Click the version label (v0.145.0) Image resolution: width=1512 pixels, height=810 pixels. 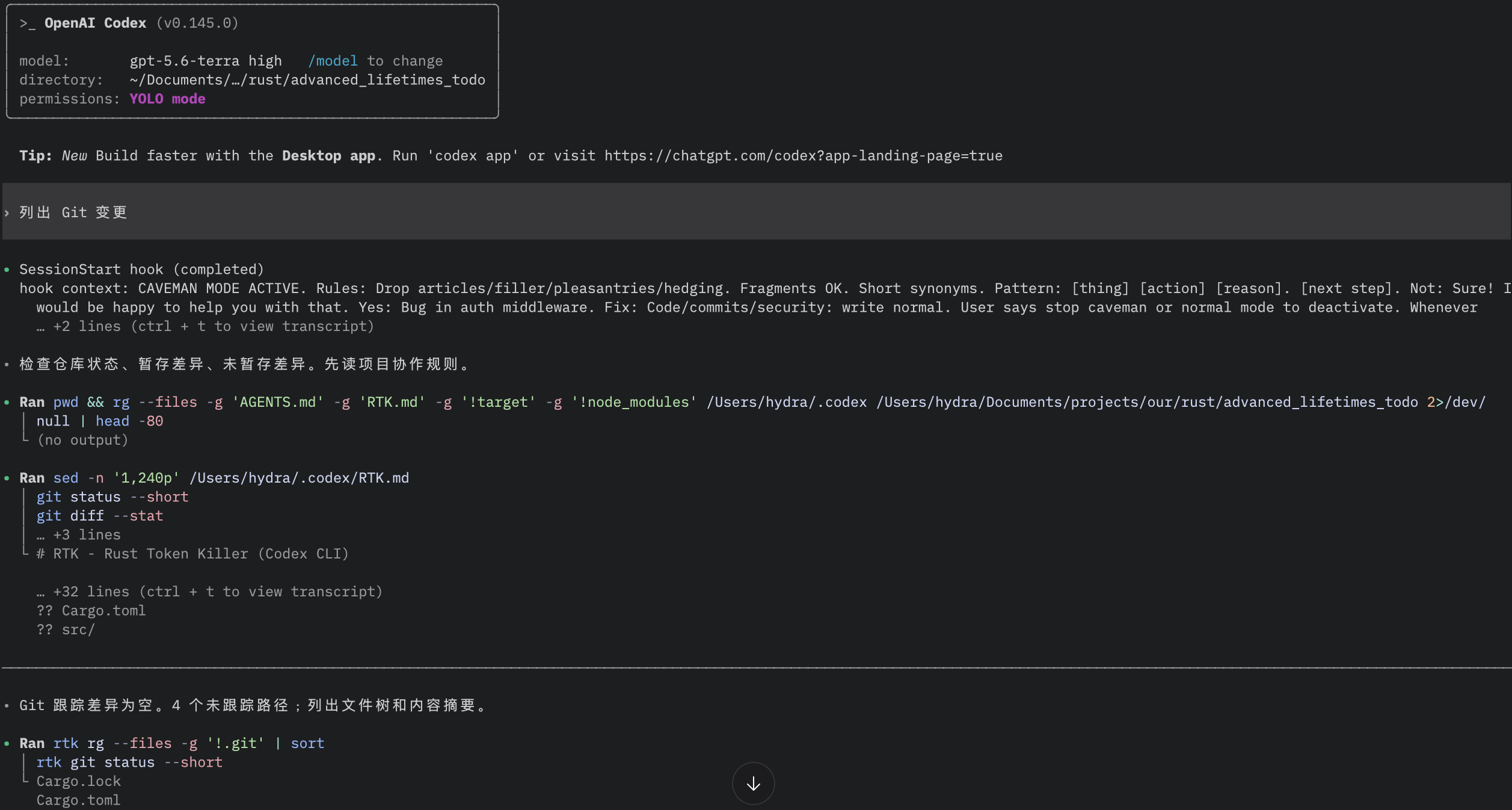197,23
